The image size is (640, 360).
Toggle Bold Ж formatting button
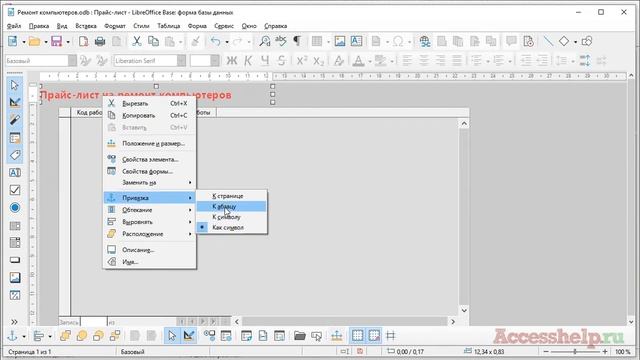click(231, 61)
